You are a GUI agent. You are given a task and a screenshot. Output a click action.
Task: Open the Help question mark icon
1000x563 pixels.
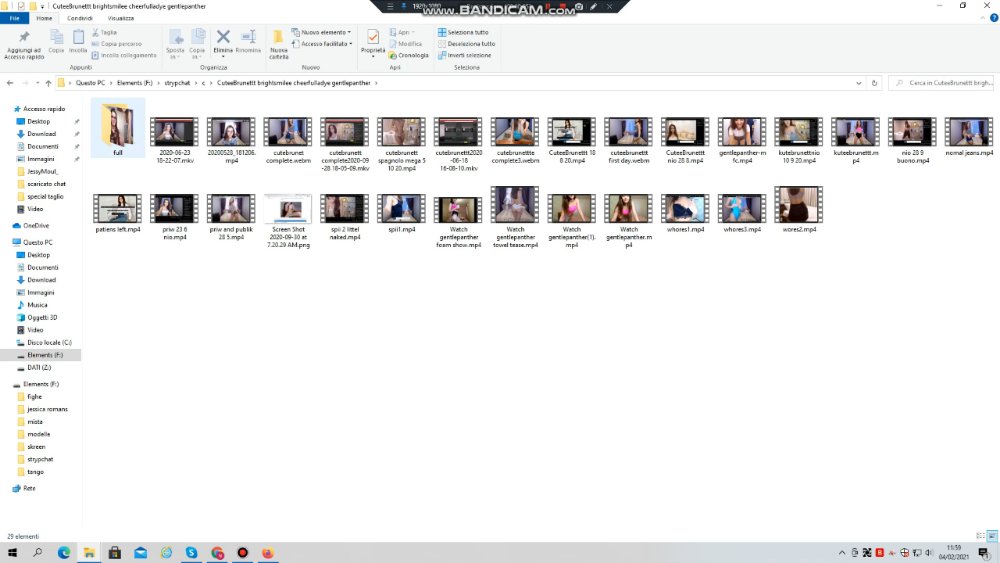(x=994, y=18)
